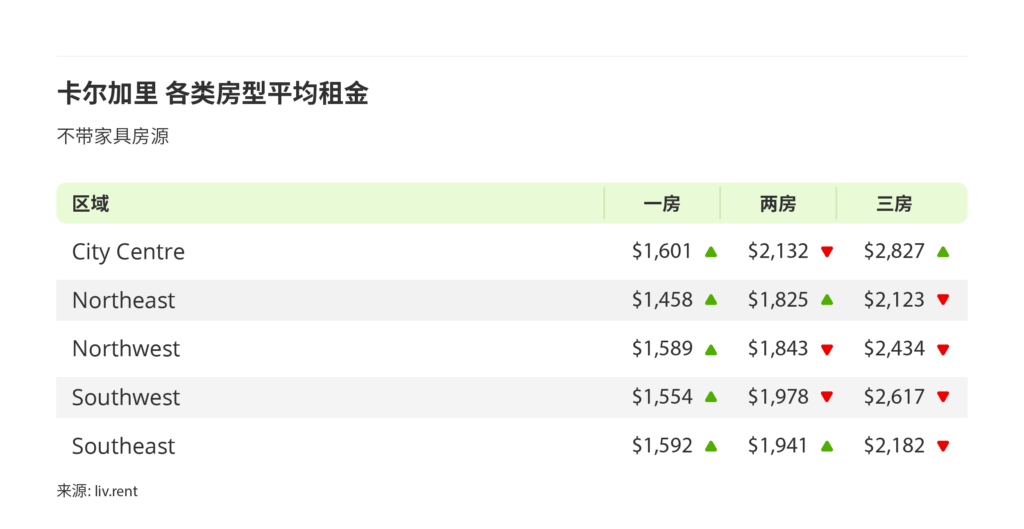Click the City Centre row label

[128, 252]
